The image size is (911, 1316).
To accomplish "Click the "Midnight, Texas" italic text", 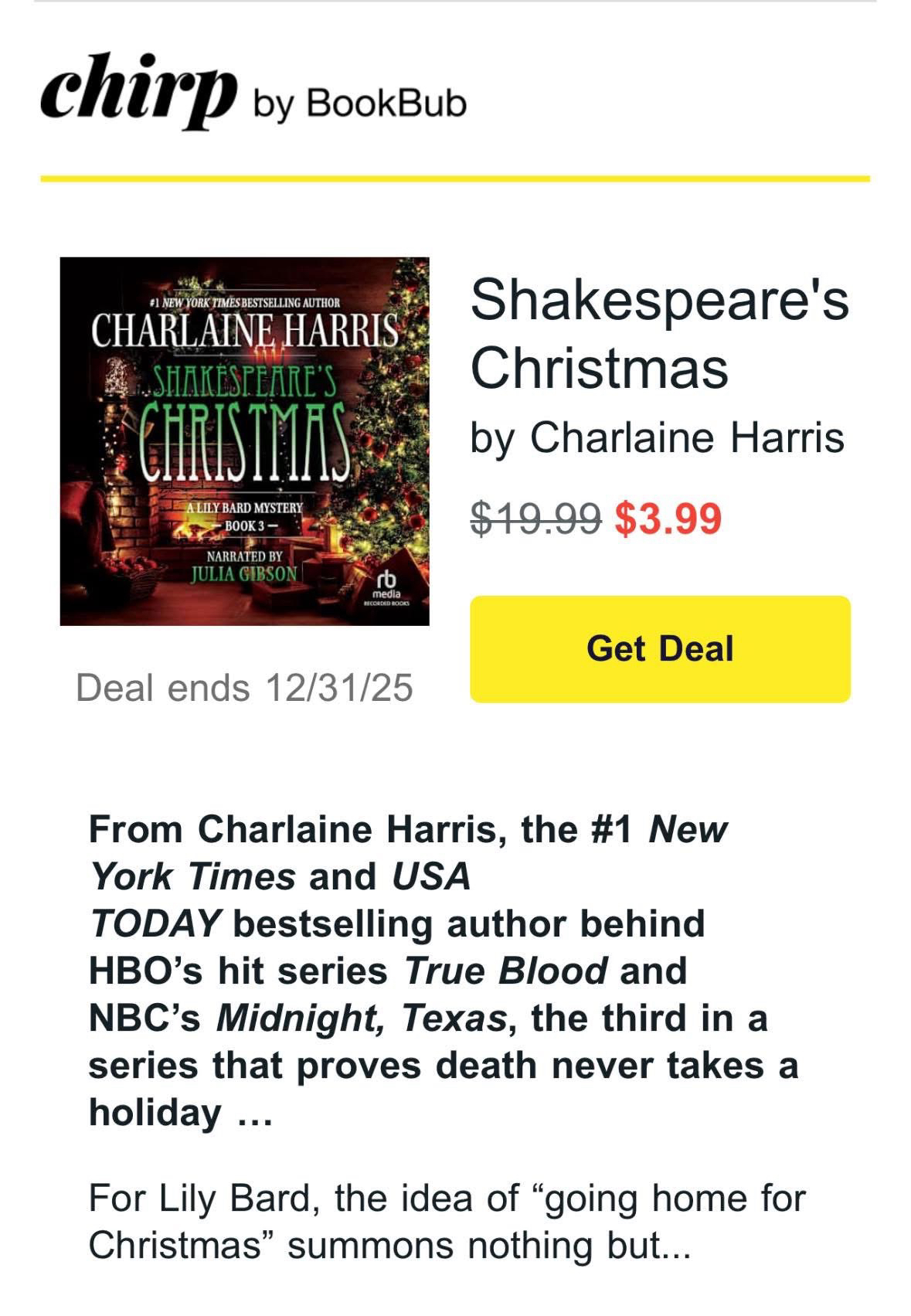I will 361,1018.
